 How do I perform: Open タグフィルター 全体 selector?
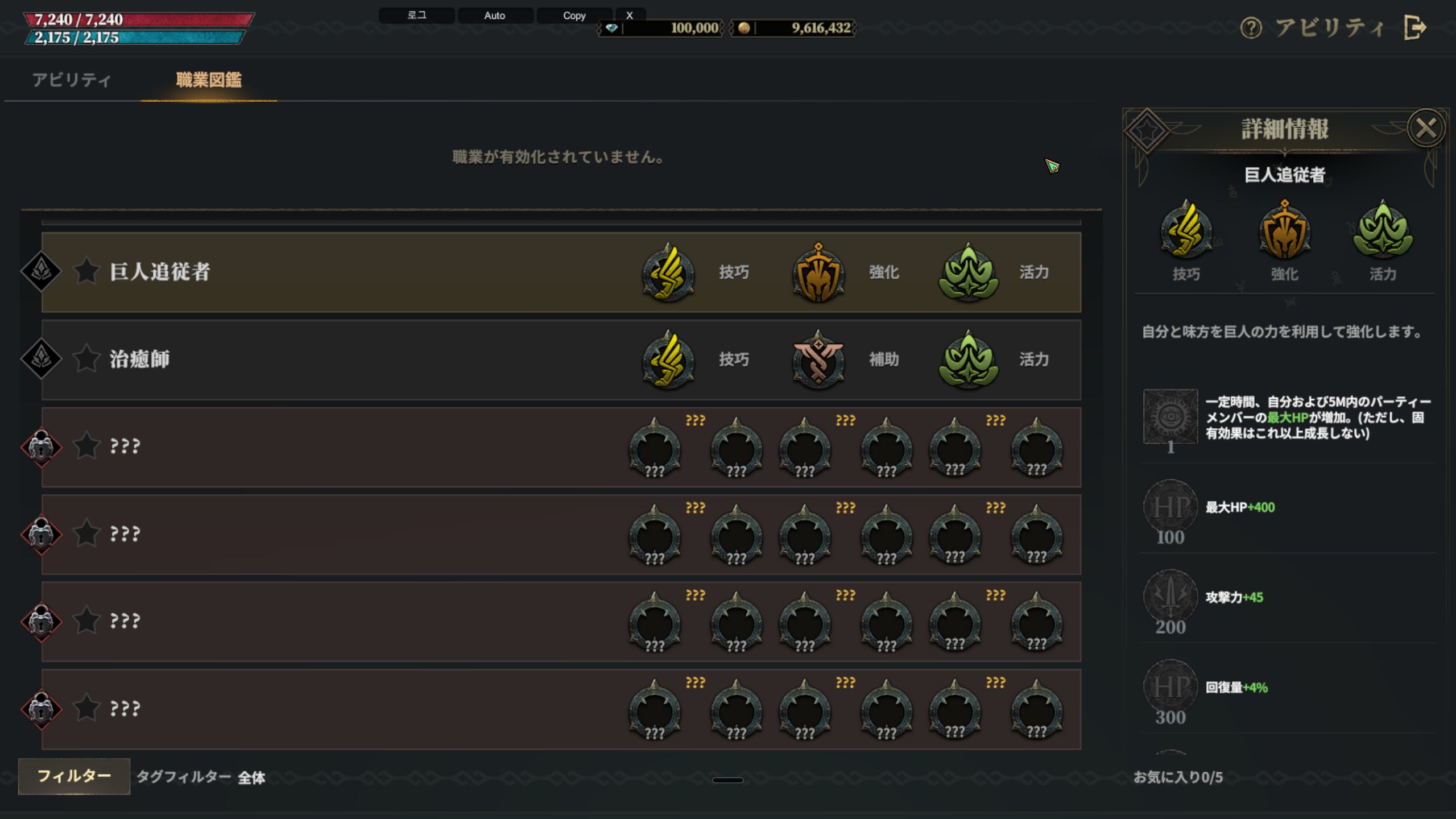pos(201,777)
